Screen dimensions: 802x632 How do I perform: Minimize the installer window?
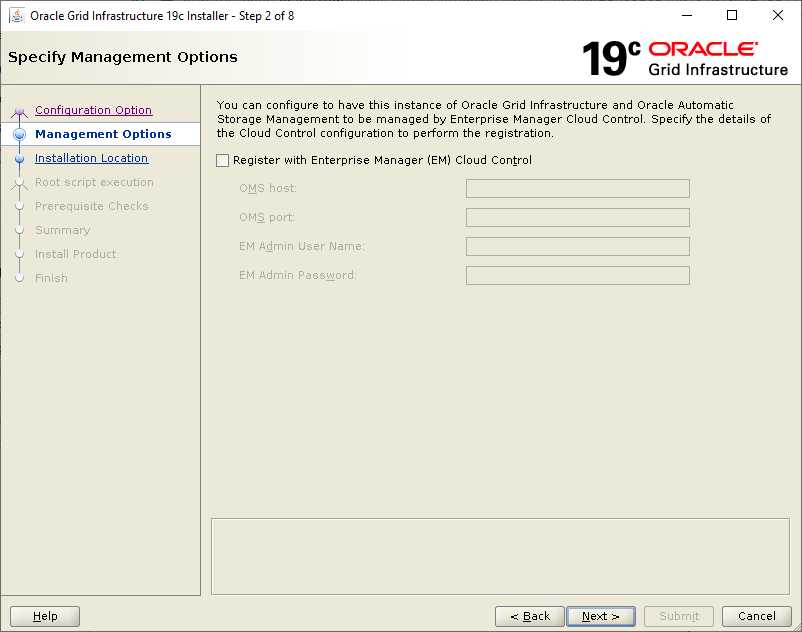point(687,15)
